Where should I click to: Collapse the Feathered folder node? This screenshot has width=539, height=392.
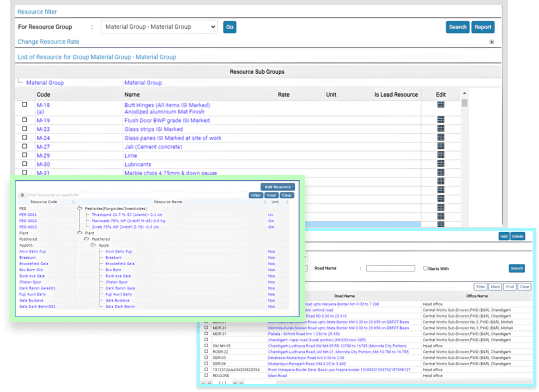87,239
